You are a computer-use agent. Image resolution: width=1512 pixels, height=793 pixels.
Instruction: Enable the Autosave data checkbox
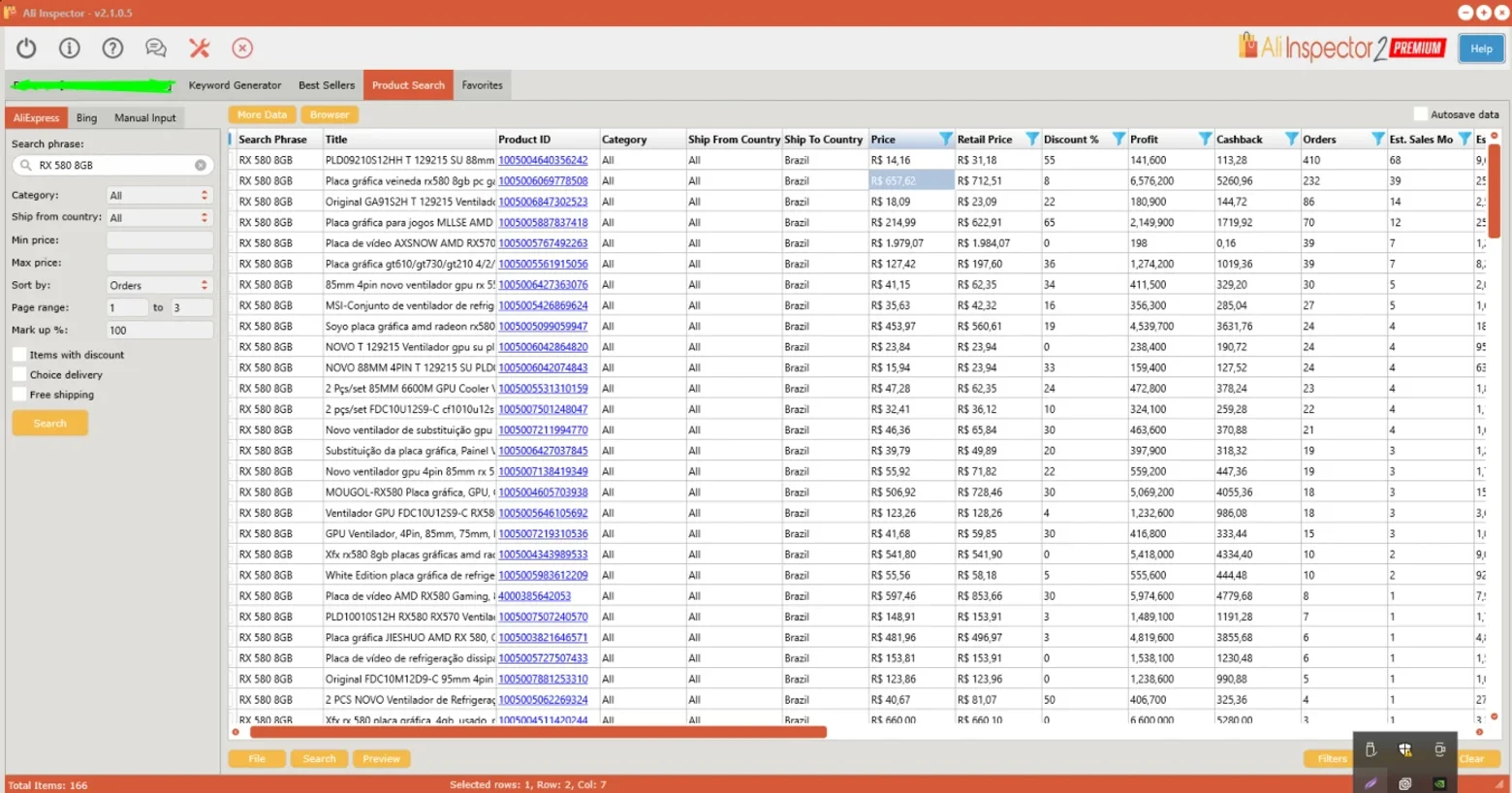point(1421,113)
